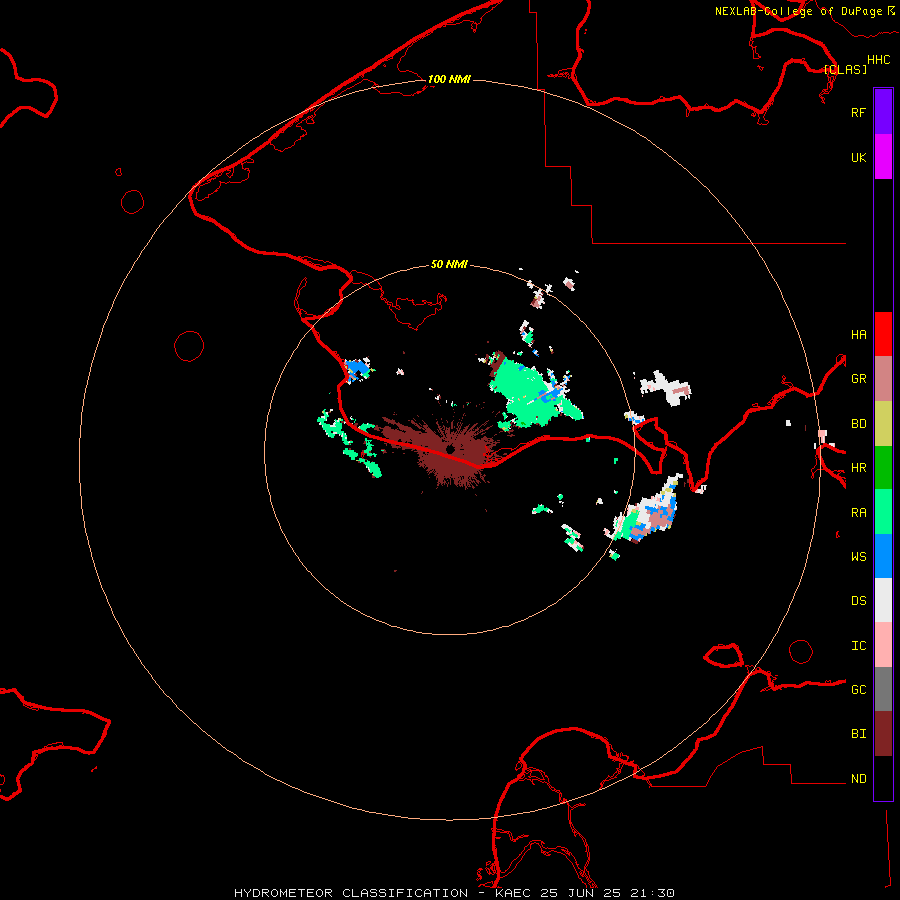
Task: Click the RA legend label
Action: tap(858, 513)
